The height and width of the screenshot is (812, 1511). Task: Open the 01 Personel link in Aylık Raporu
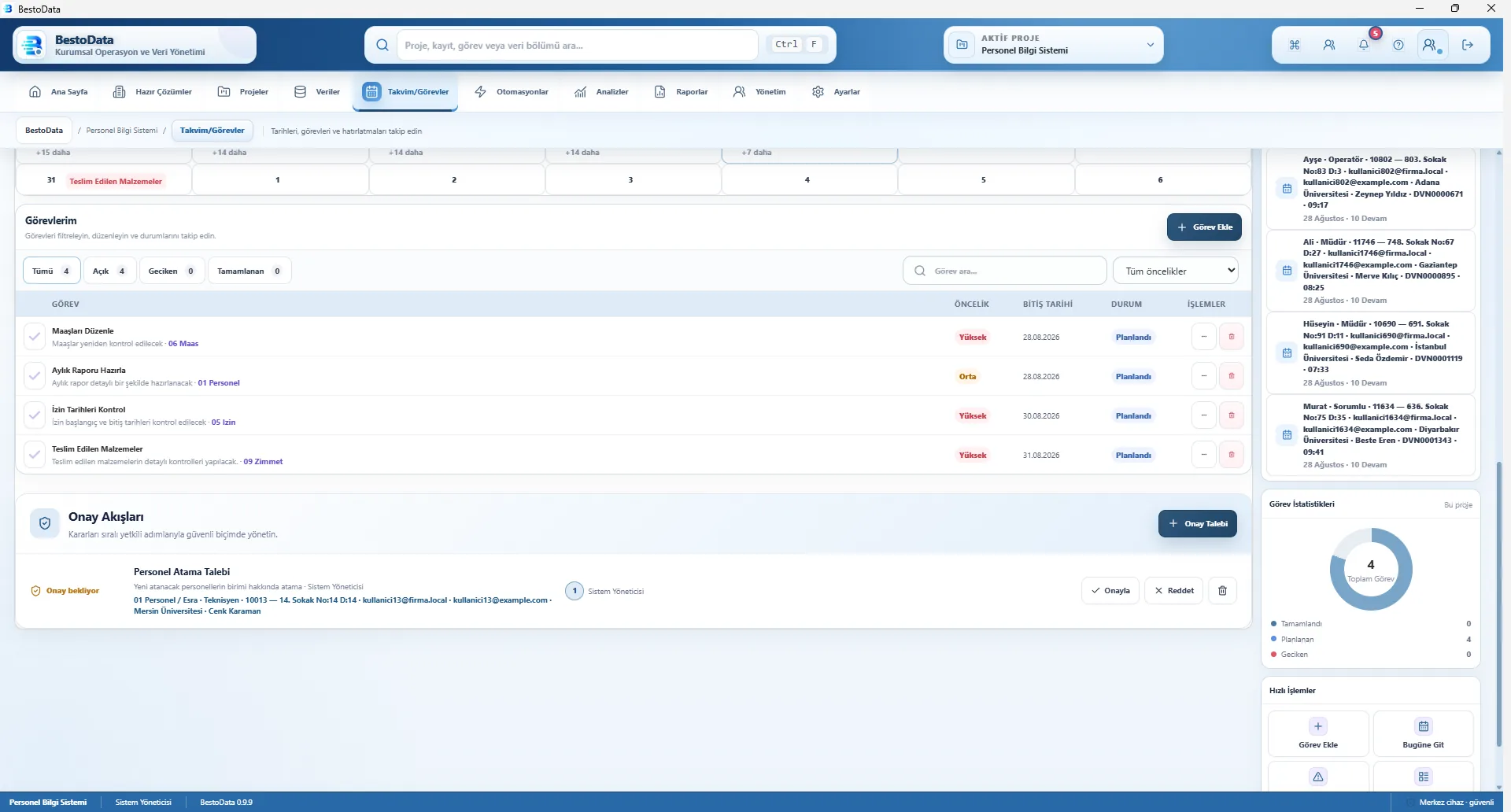tap(219, 383)
